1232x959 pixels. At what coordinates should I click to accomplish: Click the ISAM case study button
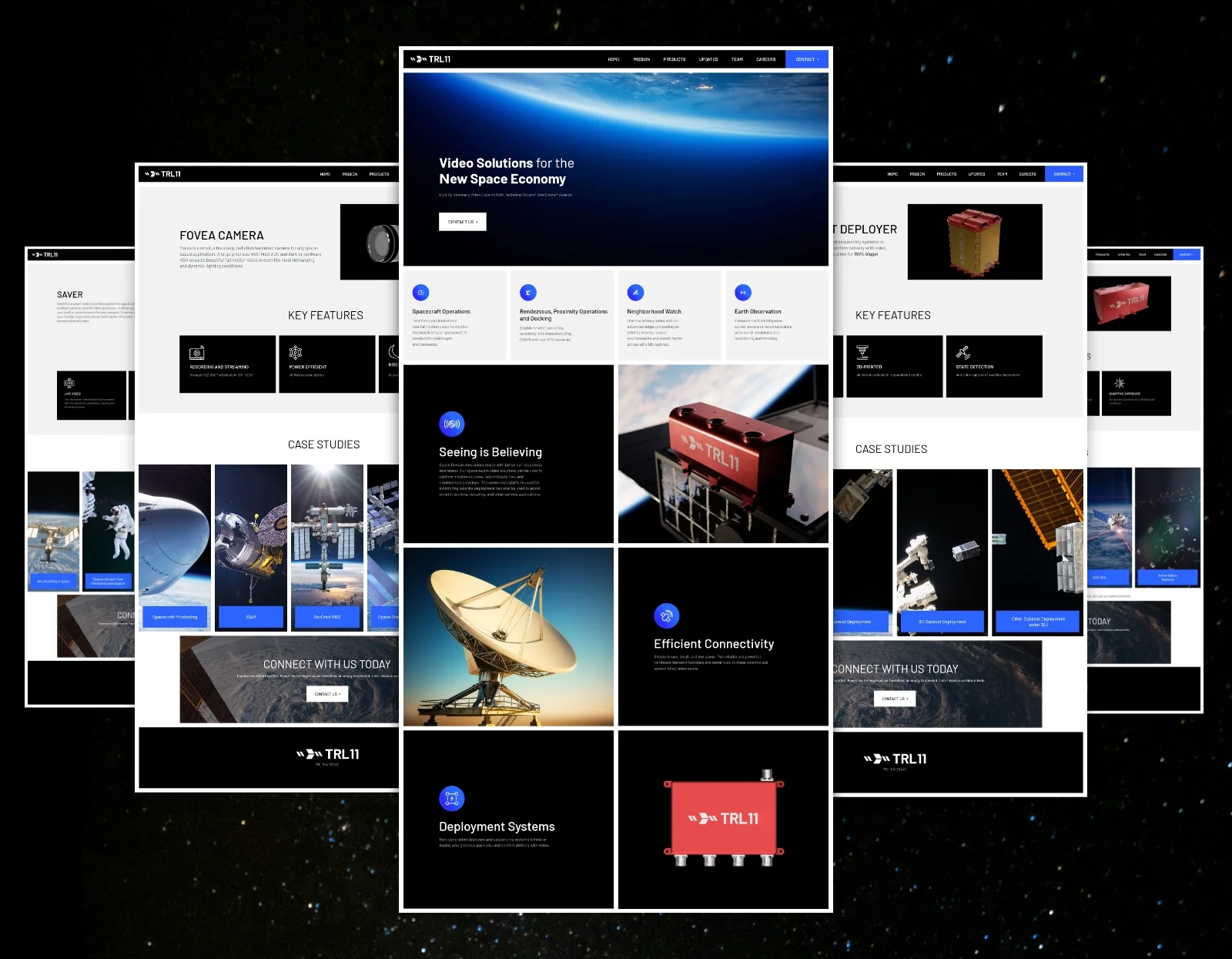[x=251, y=617]
